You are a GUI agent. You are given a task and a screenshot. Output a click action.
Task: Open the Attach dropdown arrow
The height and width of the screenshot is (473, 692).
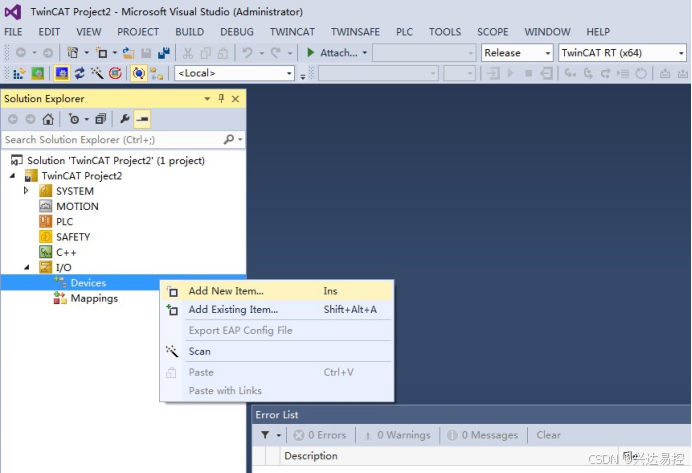click(365, 53)
